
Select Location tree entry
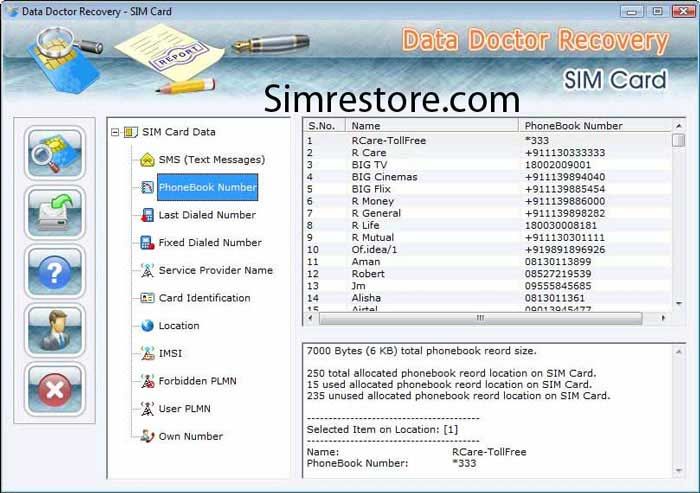click(179, 326)
